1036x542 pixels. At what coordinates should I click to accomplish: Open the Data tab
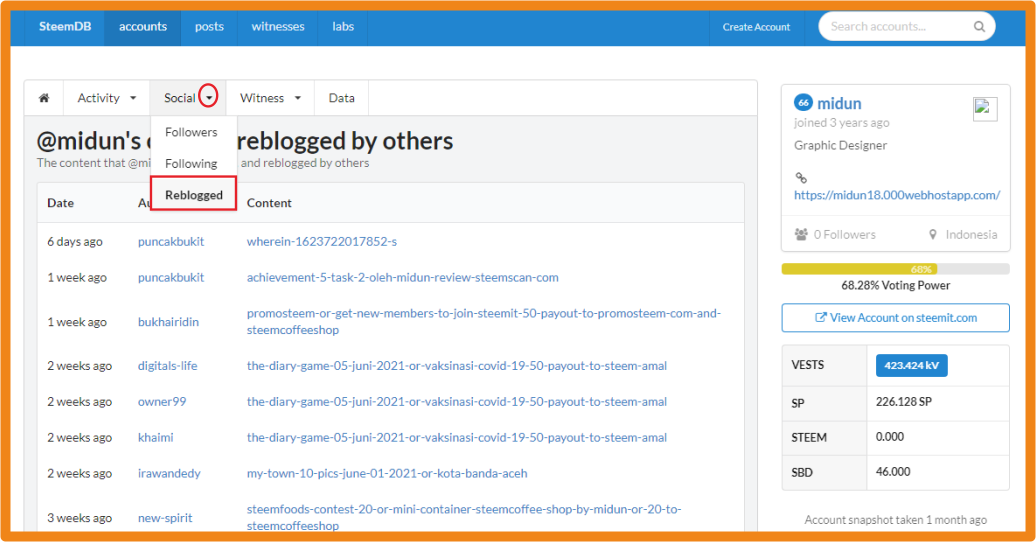coord(342,98)
